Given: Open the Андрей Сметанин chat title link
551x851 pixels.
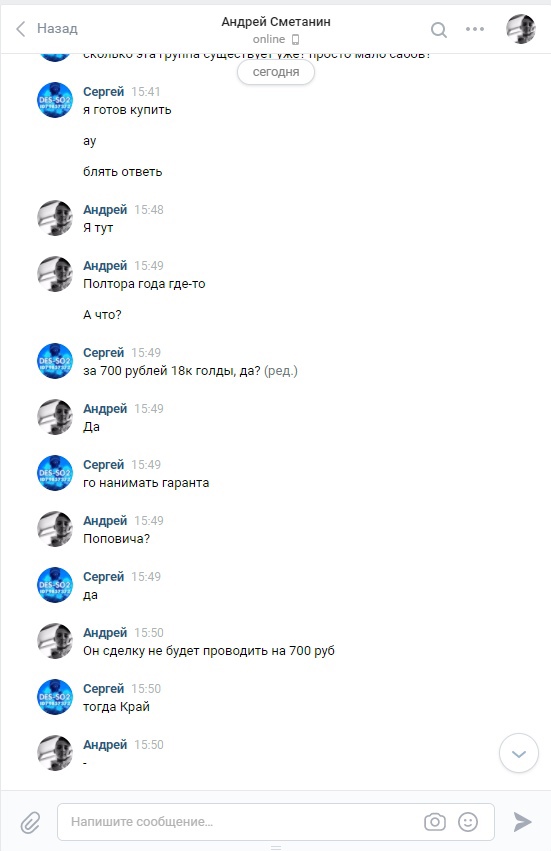Looking at the screenshot, I should coord(276,22).
